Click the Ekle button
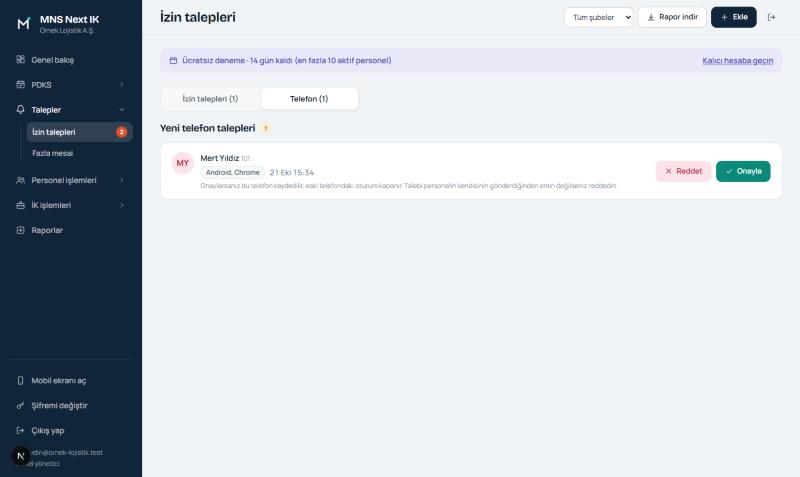This screenshot has height=477, width=800. pos(734,17)
